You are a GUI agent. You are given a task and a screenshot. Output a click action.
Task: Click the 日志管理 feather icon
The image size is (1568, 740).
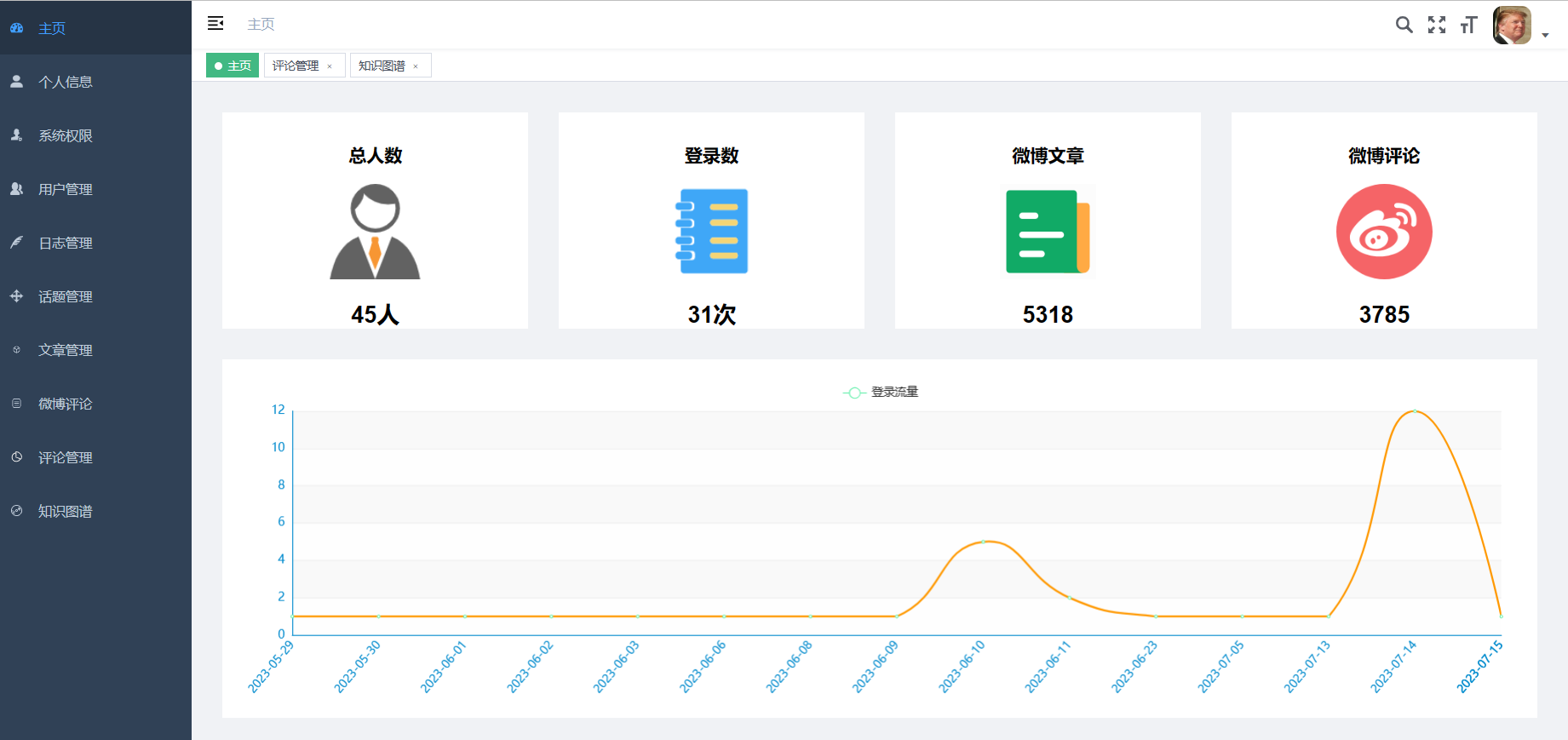[16, 243]
